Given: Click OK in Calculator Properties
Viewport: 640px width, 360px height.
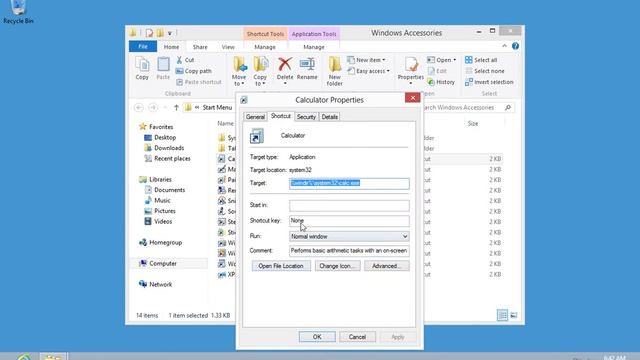Looking at the screenshot, I should pyautogui.click(x=317, y=337).
